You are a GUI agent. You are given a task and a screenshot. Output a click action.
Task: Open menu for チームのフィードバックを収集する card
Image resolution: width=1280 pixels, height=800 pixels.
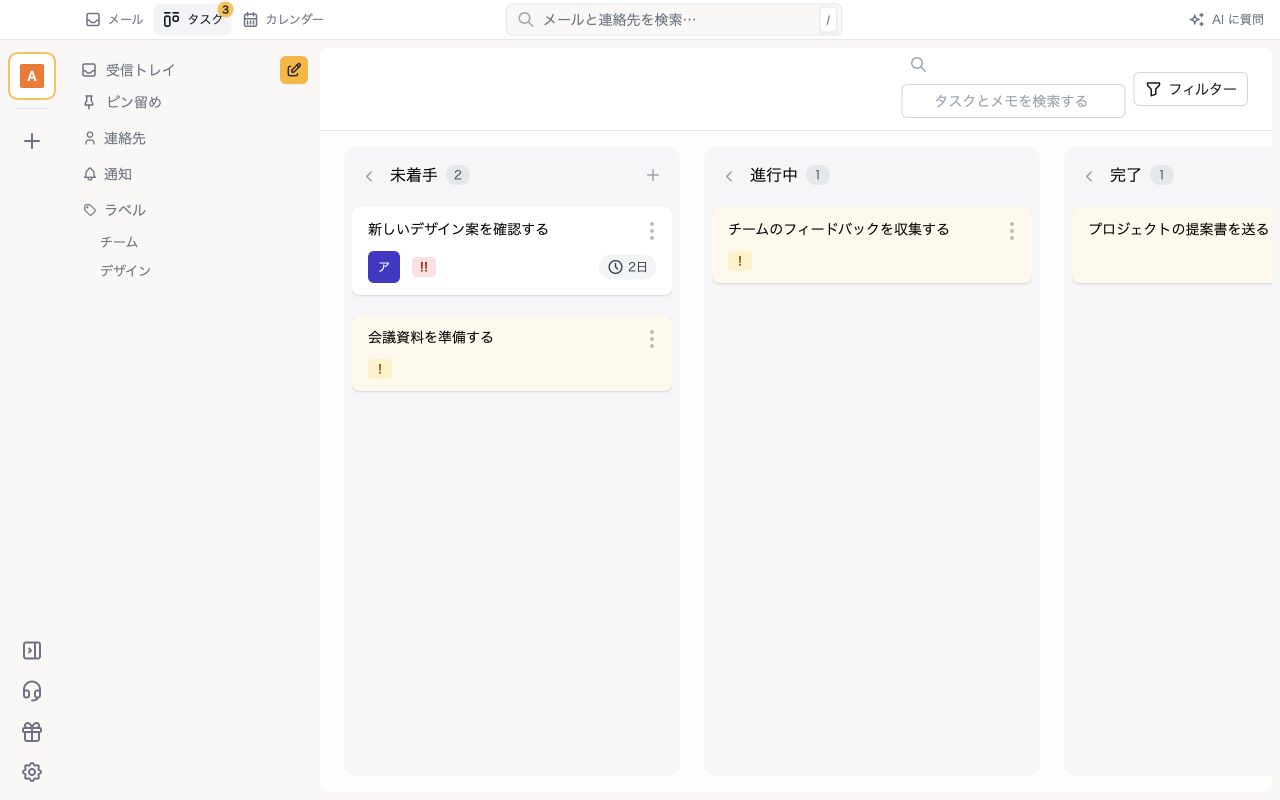1012,231
